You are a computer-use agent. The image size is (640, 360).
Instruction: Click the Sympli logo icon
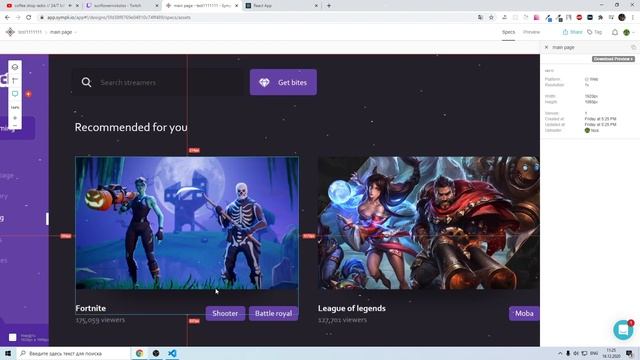pos(10,32)
